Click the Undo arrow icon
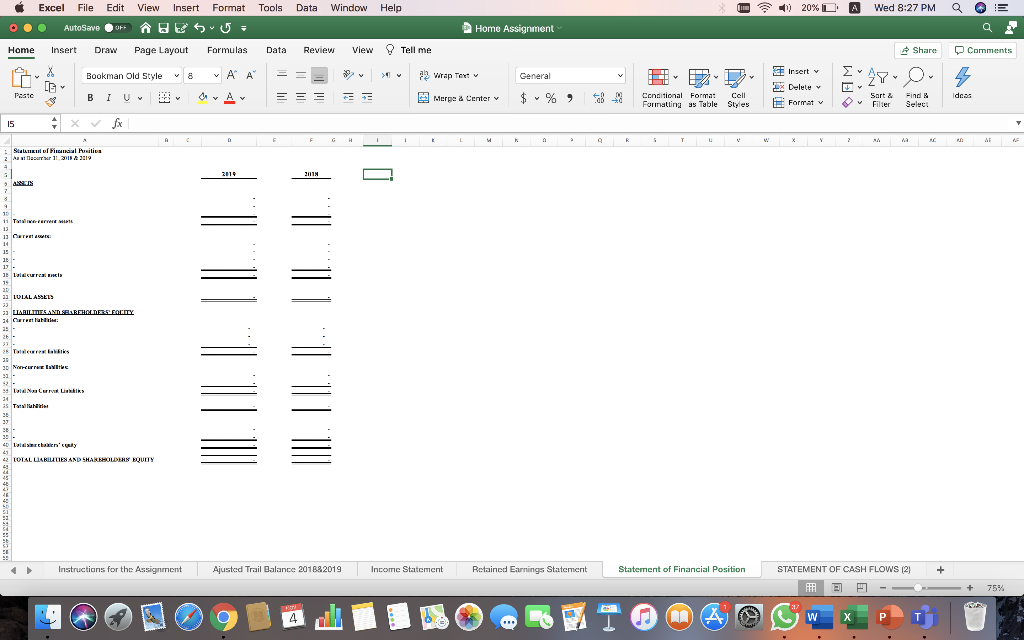This screenshot has height=640, width=1024. (x=200, y=28)
